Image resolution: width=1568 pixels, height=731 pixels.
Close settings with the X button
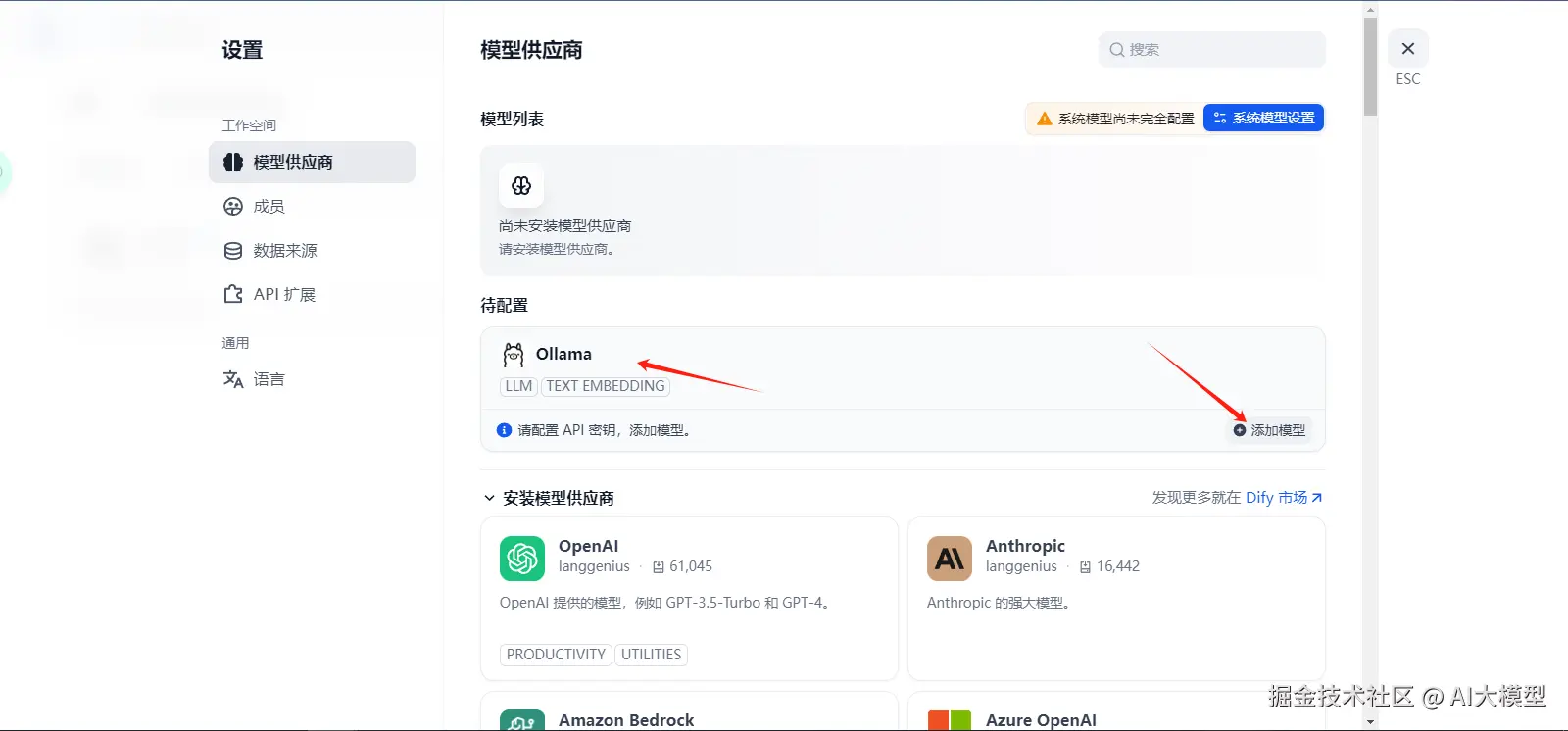click(x=1408, y=48)
